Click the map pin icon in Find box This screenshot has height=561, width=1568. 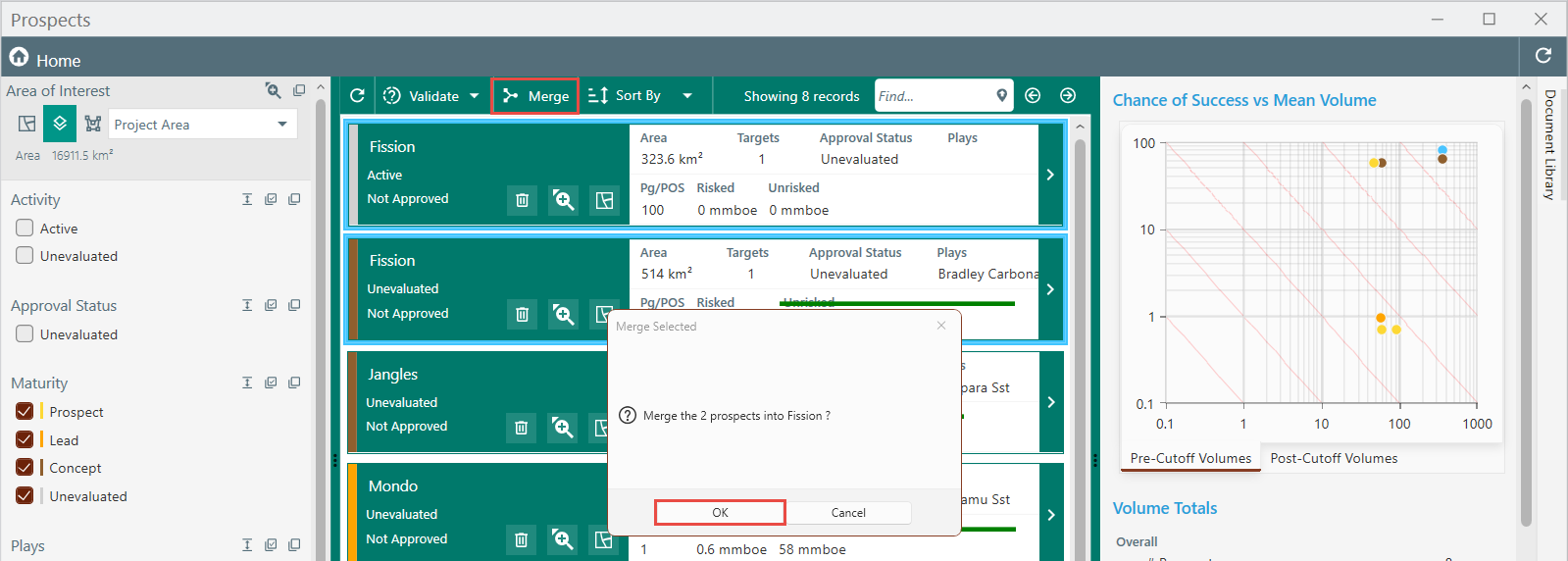click(1001, 95)
